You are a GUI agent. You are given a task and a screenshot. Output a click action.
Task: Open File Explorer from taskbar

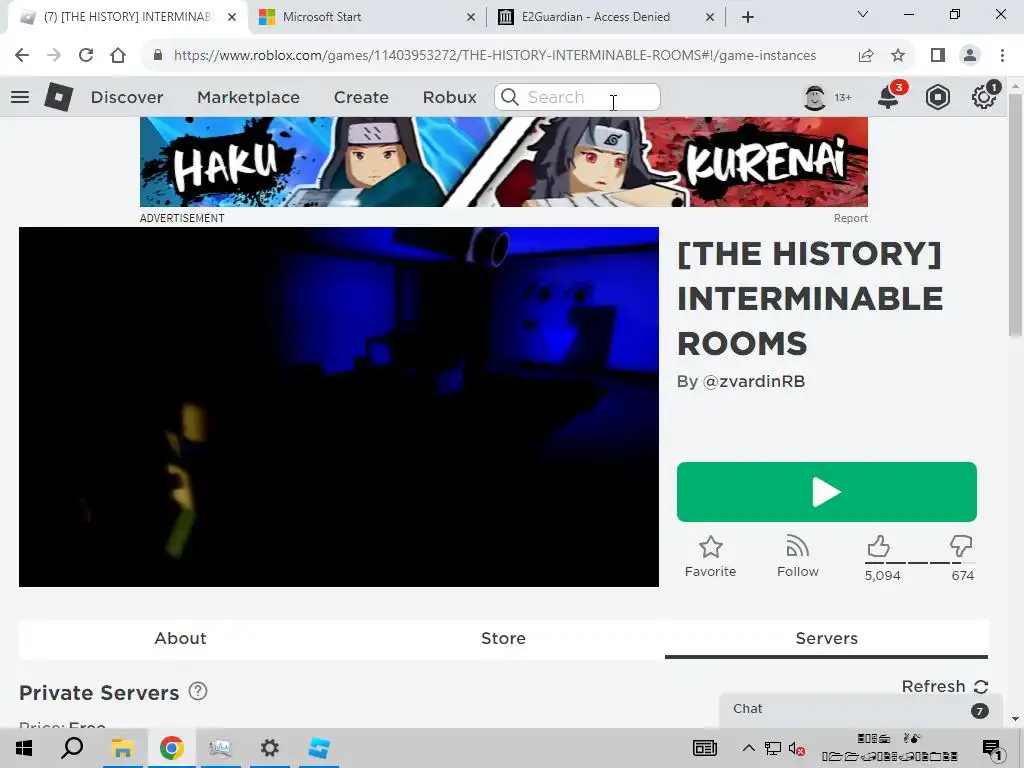coord(122,748)
